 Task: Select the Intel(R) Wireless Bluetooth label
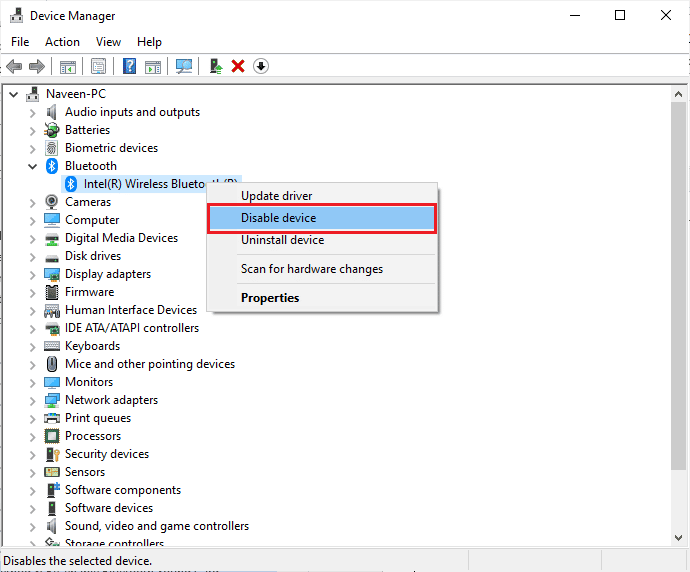[144, 184]
